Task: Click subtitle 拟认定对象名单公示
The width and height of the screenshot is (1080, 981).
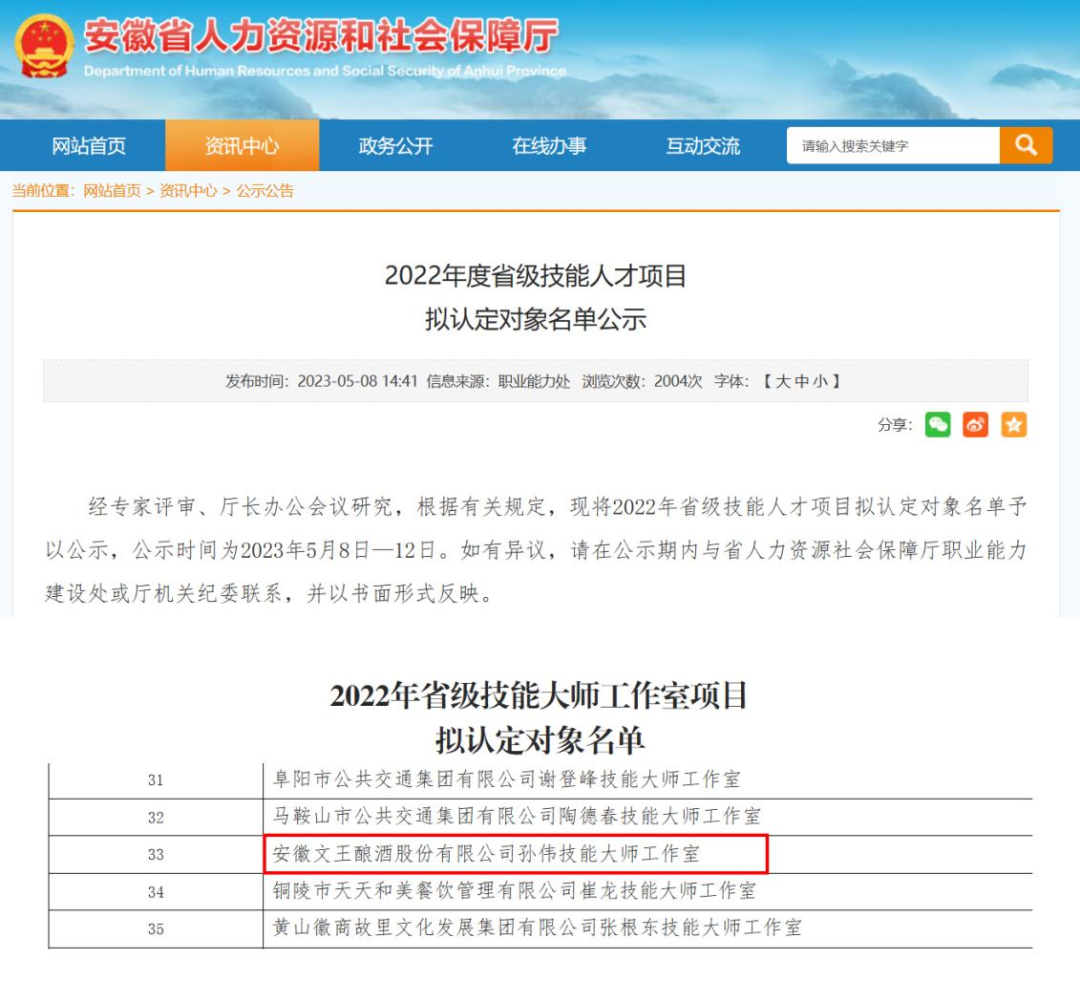Action: click(x=536, y=319)
